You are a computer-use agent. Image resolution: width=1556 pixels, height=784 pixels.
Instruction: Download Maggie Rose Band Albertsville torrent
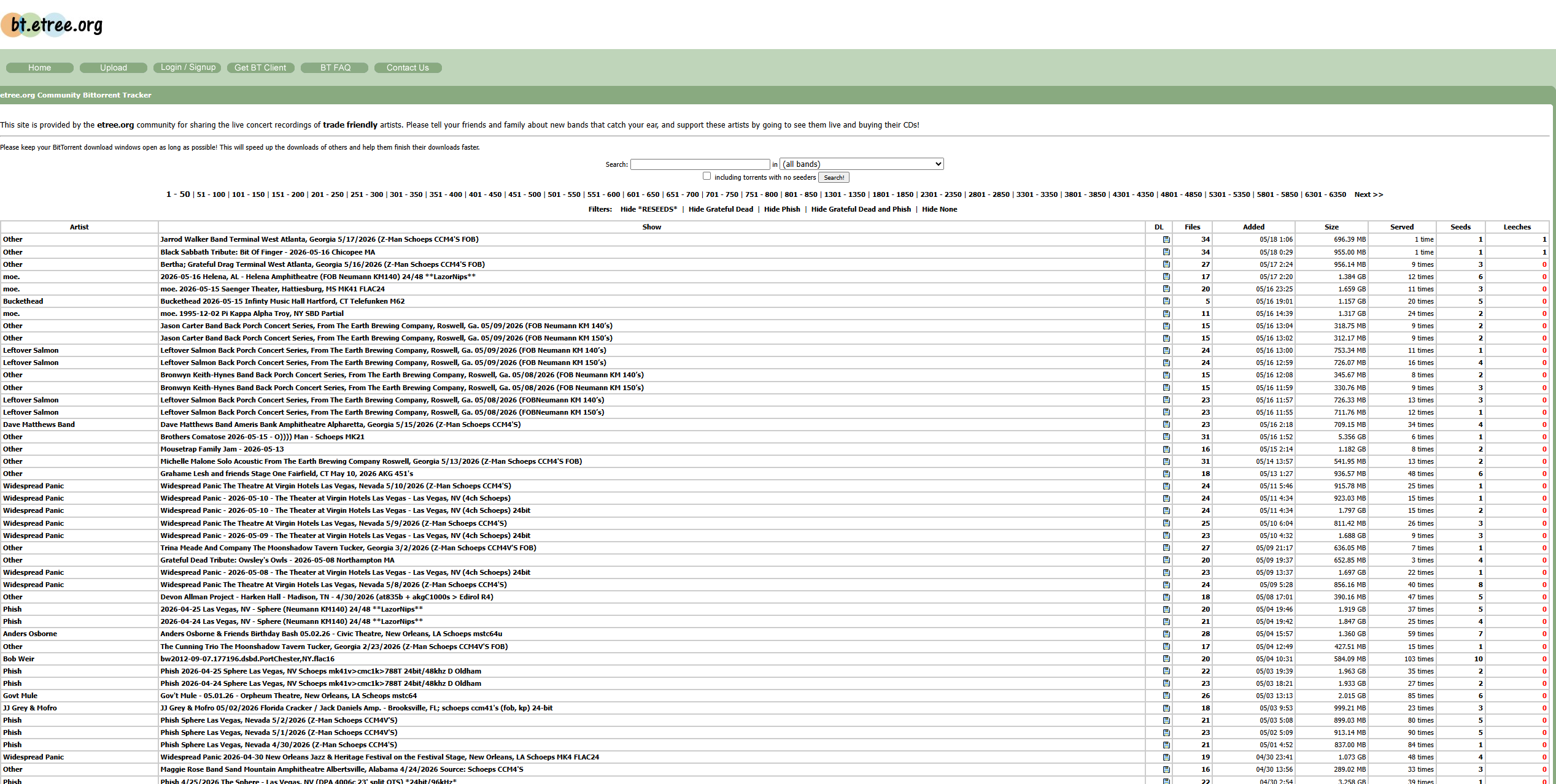1166,769
